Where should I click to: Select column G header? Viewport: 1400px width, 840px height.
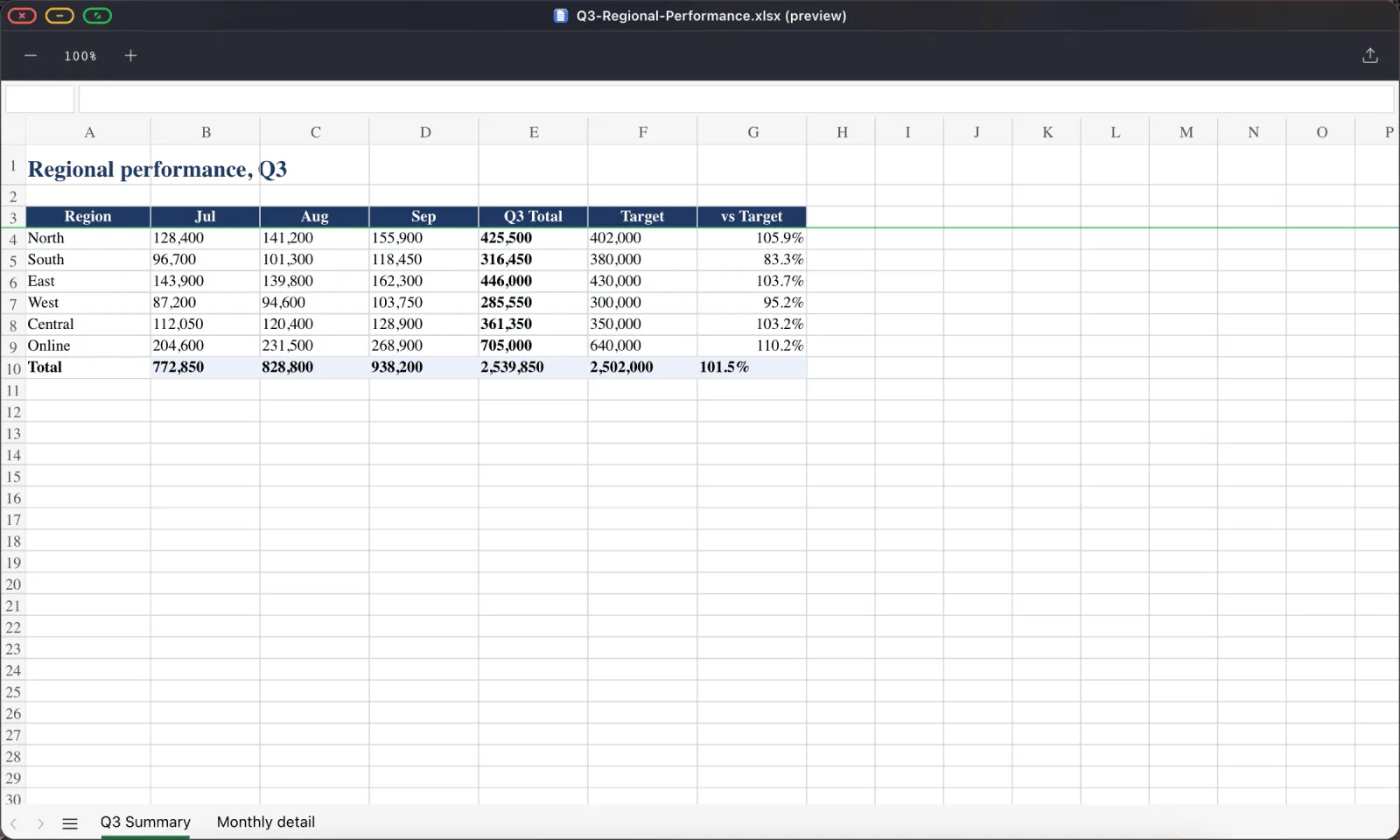coord(752,132)
